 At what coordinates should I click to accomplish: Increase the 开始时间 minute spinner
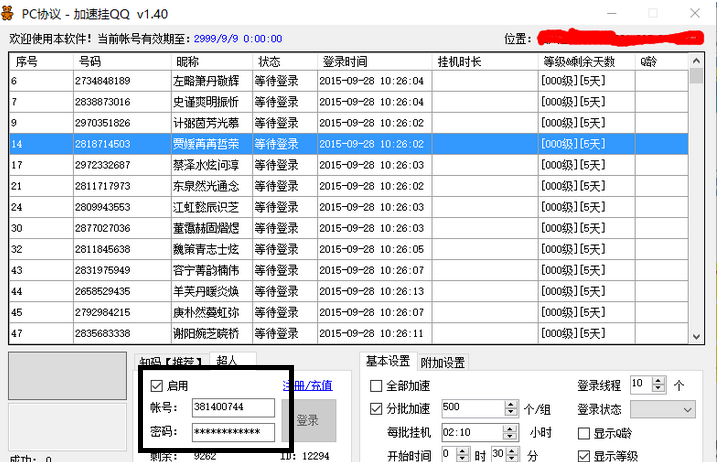511,451
